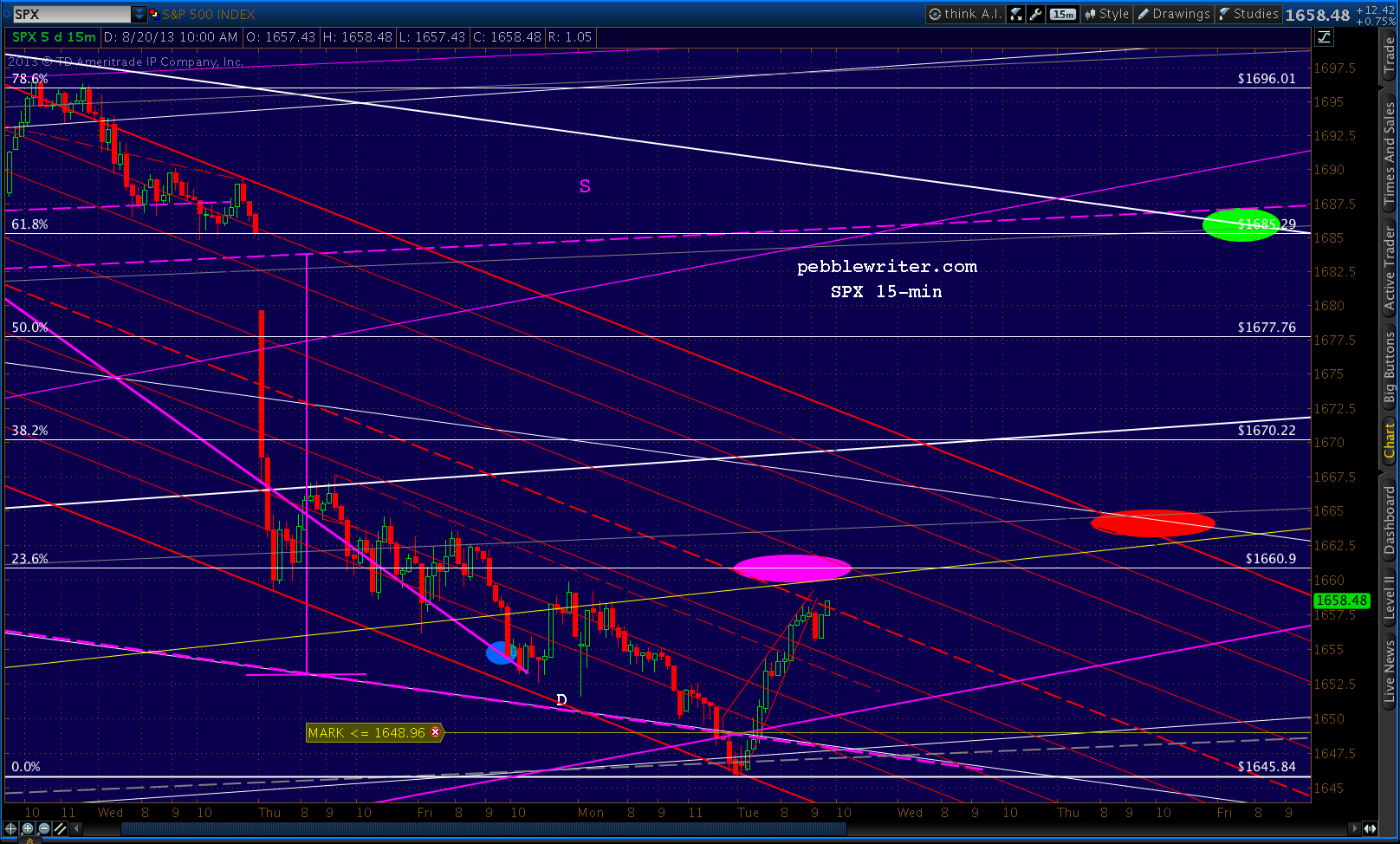Click the magenta S annotation letter
Screen dimensions: 1400x844
point(585,186)
